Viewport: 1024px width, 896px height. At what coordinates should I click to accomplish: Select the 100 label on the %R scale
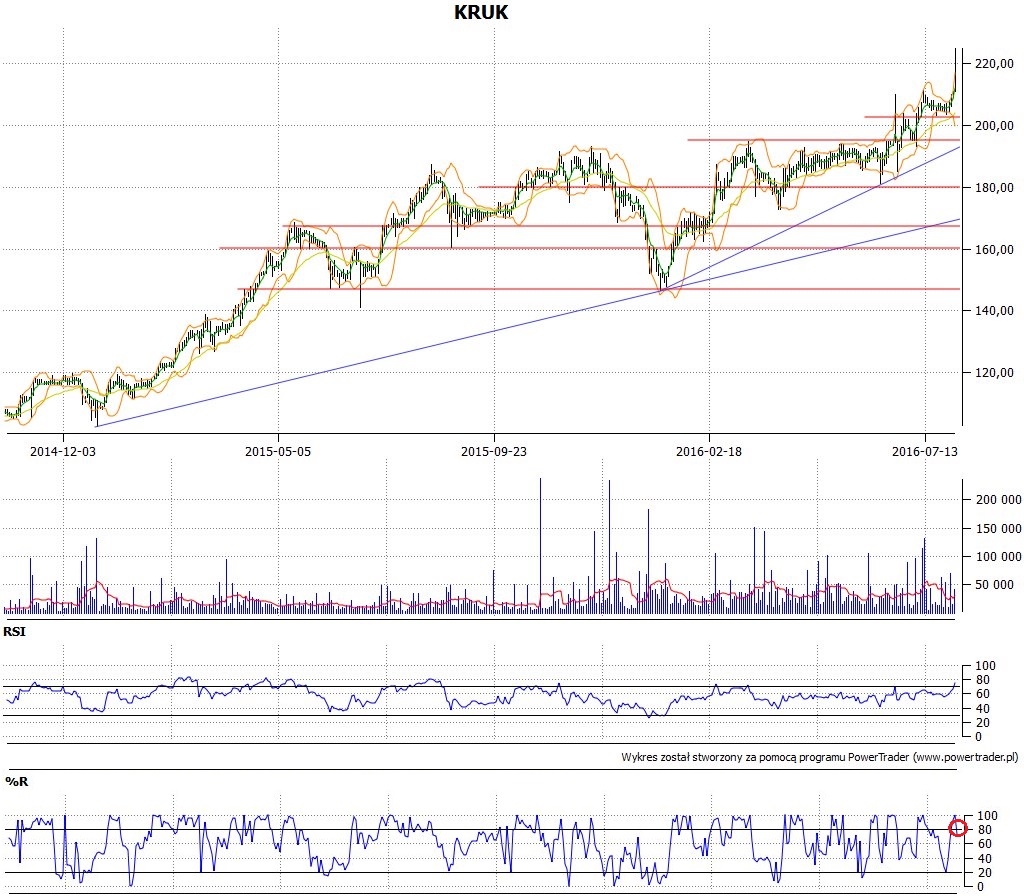pos(987,815)
